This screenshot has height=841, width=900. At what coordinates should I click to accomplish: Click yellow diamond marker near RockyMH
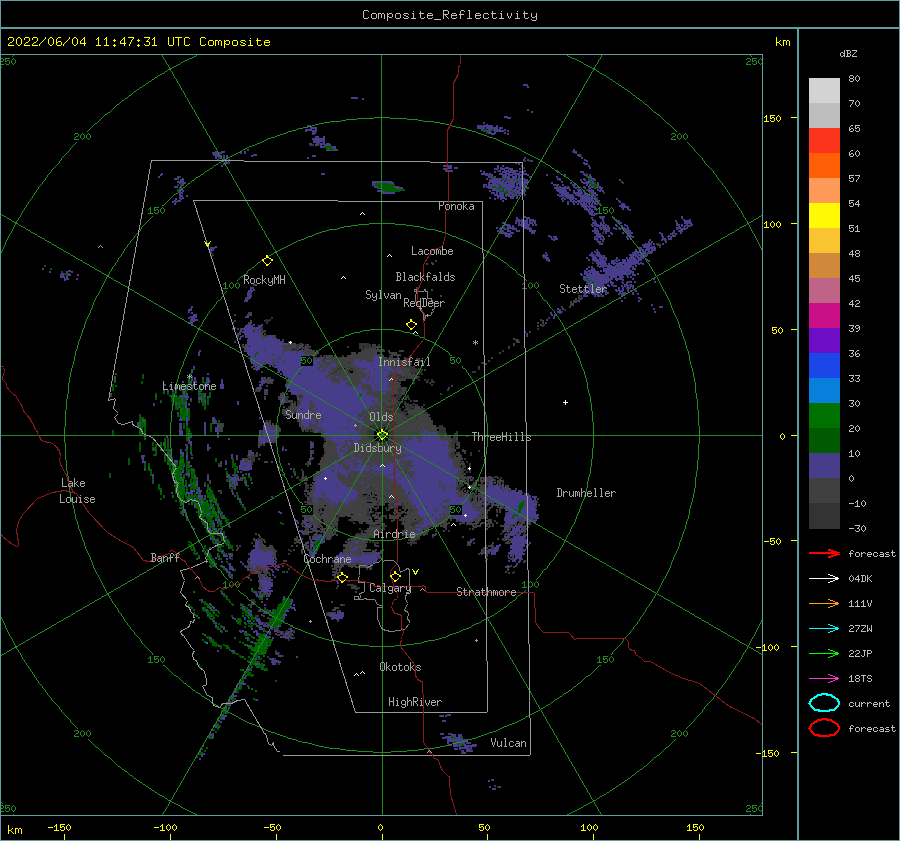[x=267, y=261]
